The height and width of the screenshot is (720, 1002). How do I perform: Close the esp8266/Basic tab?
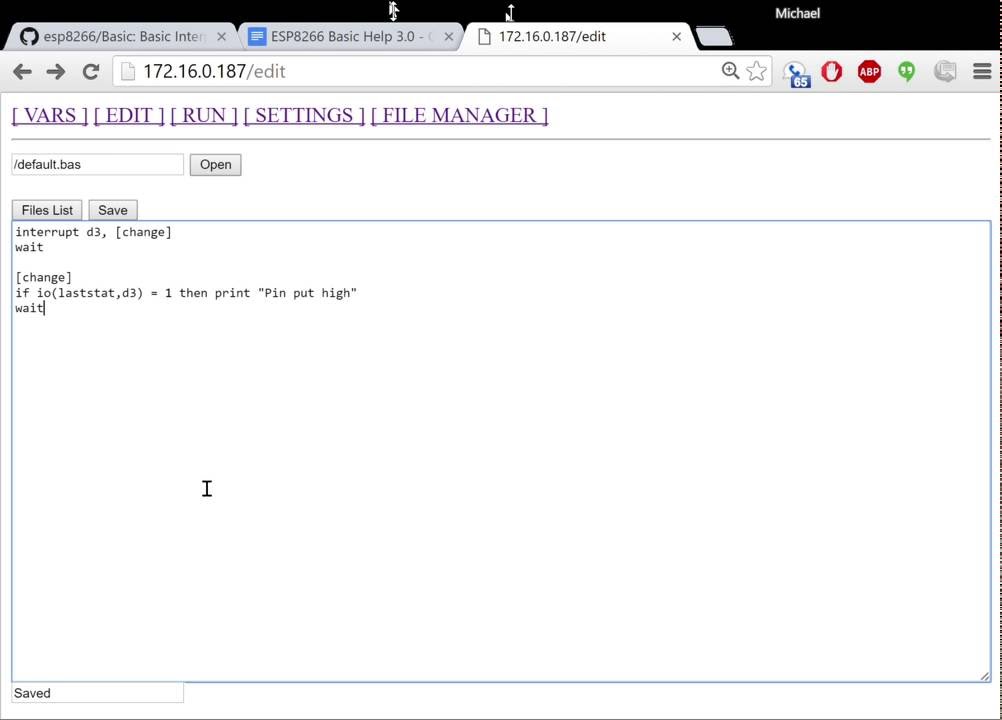pos(221,37)
